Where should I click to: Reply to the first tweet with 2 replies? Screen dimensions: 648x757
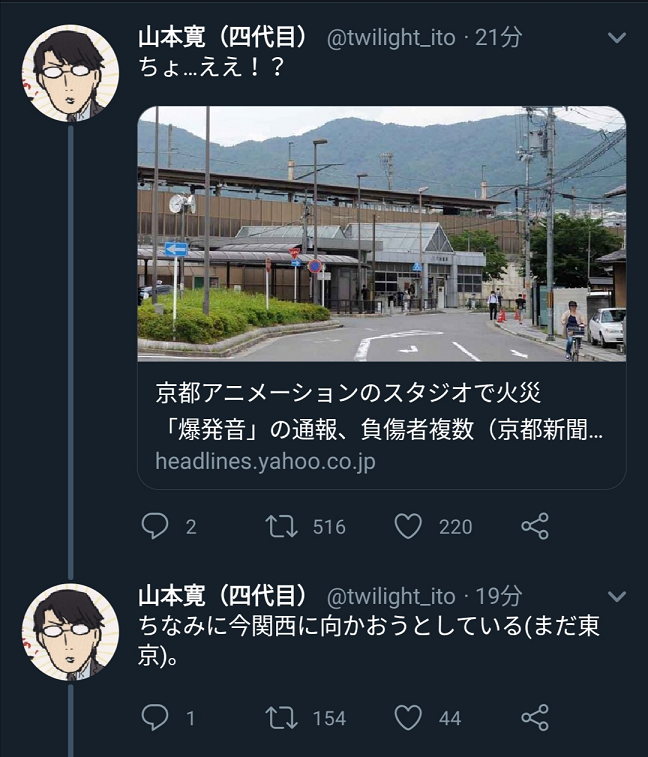pos(155,526)
